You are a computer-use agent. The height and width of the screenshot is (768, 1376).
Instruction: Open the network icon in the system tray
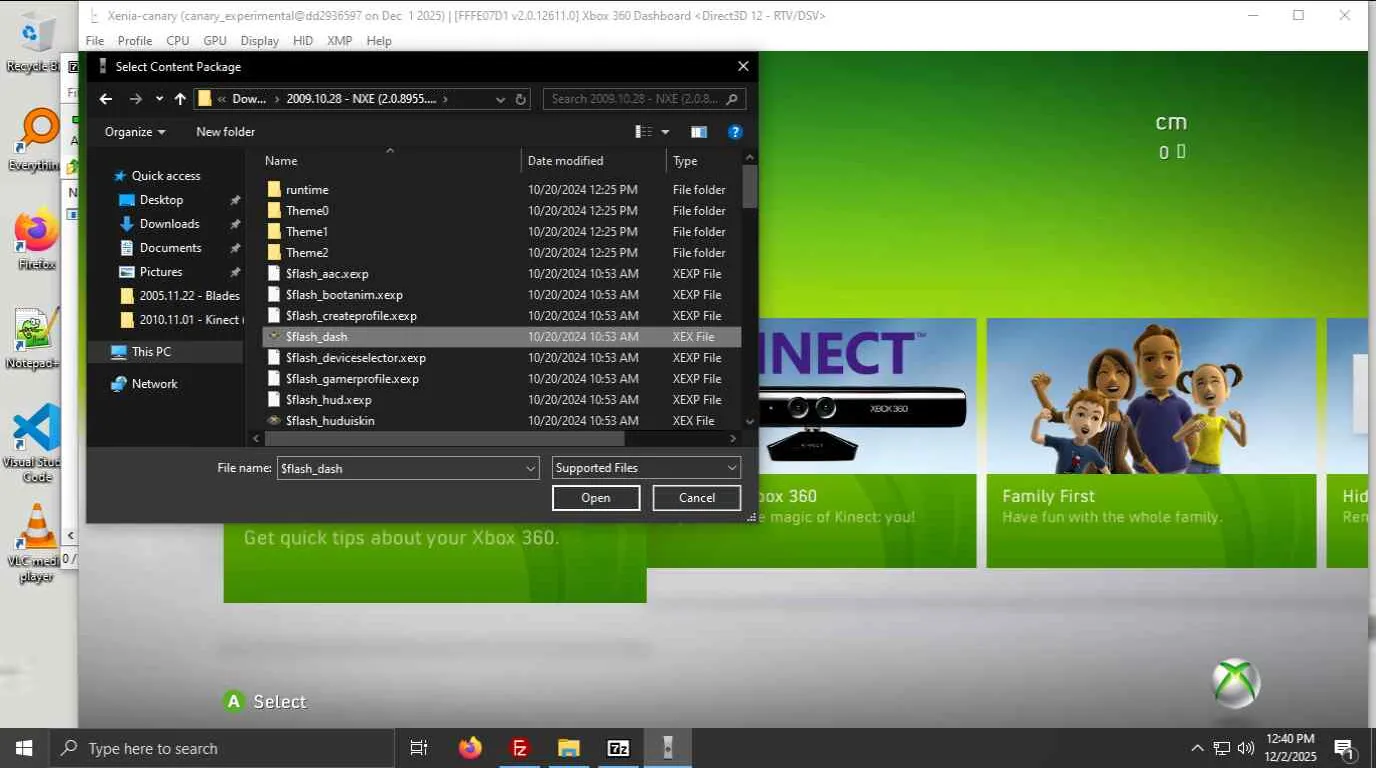point(1222,748)
